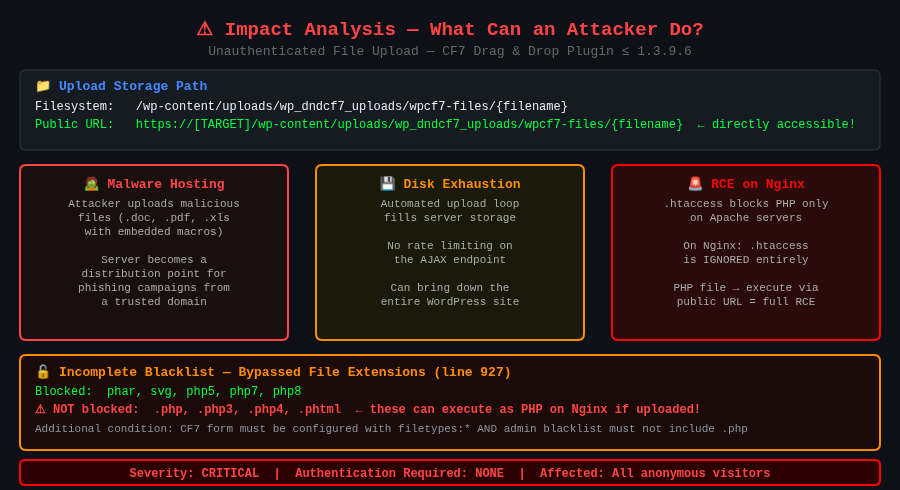900x490 pixels.
Task: Select 'public URL = full RCE' line
Action: click(x=746, y=302)
